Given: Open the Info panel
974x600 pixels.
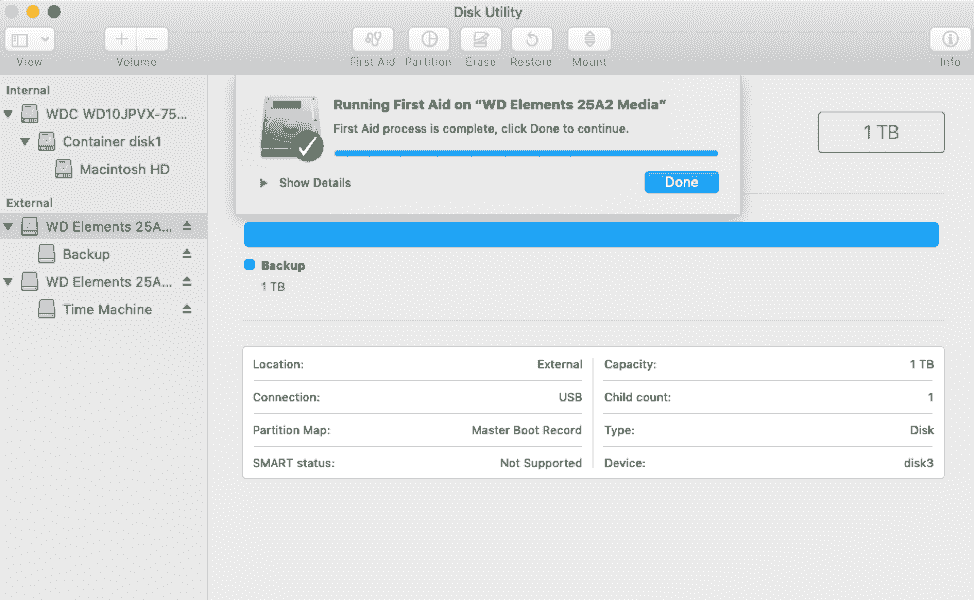Looking at the screenshot, I should pos(948,39).
